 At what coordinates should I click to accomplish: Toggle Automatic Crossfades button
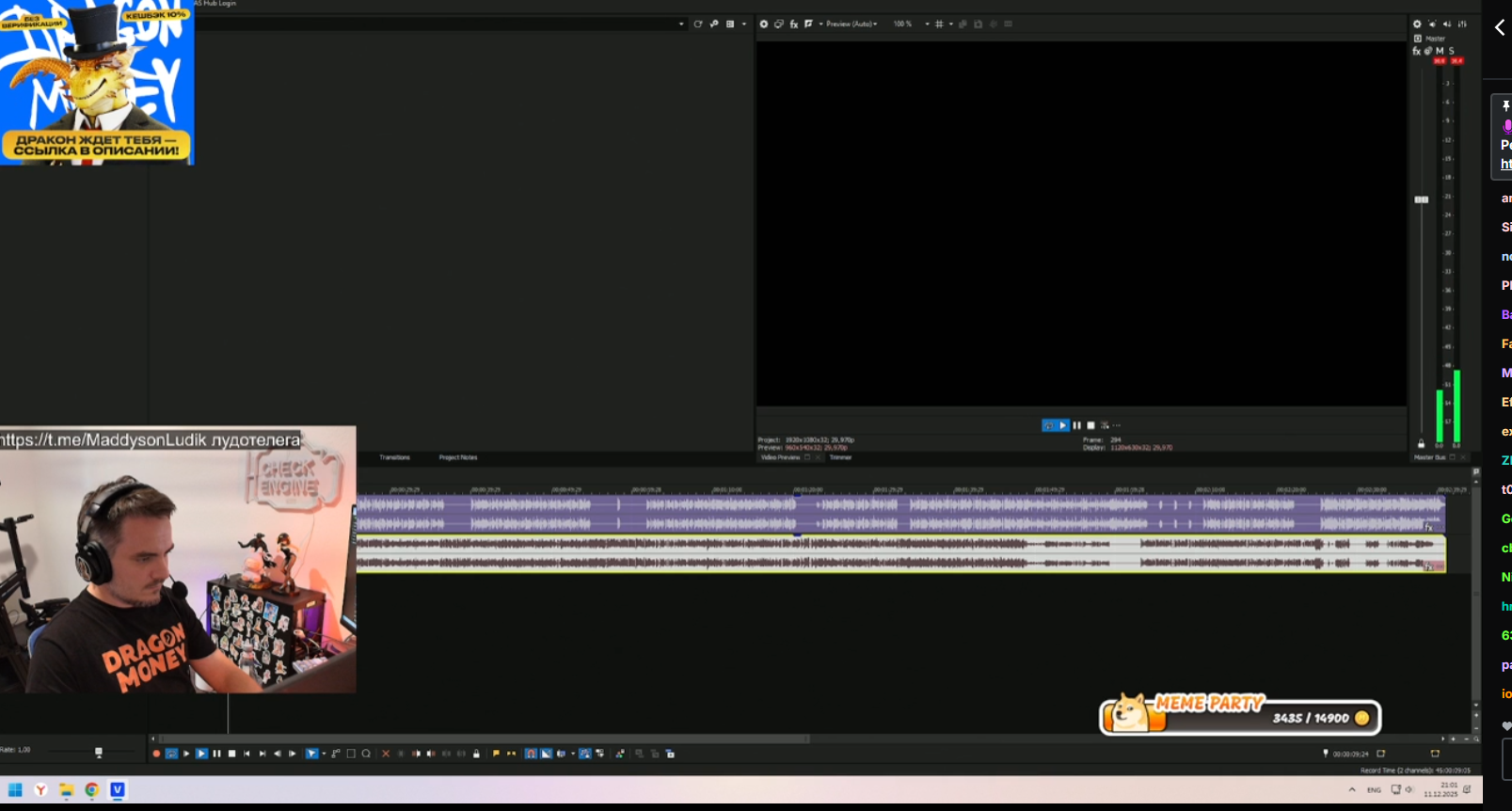tap(546, 754)
